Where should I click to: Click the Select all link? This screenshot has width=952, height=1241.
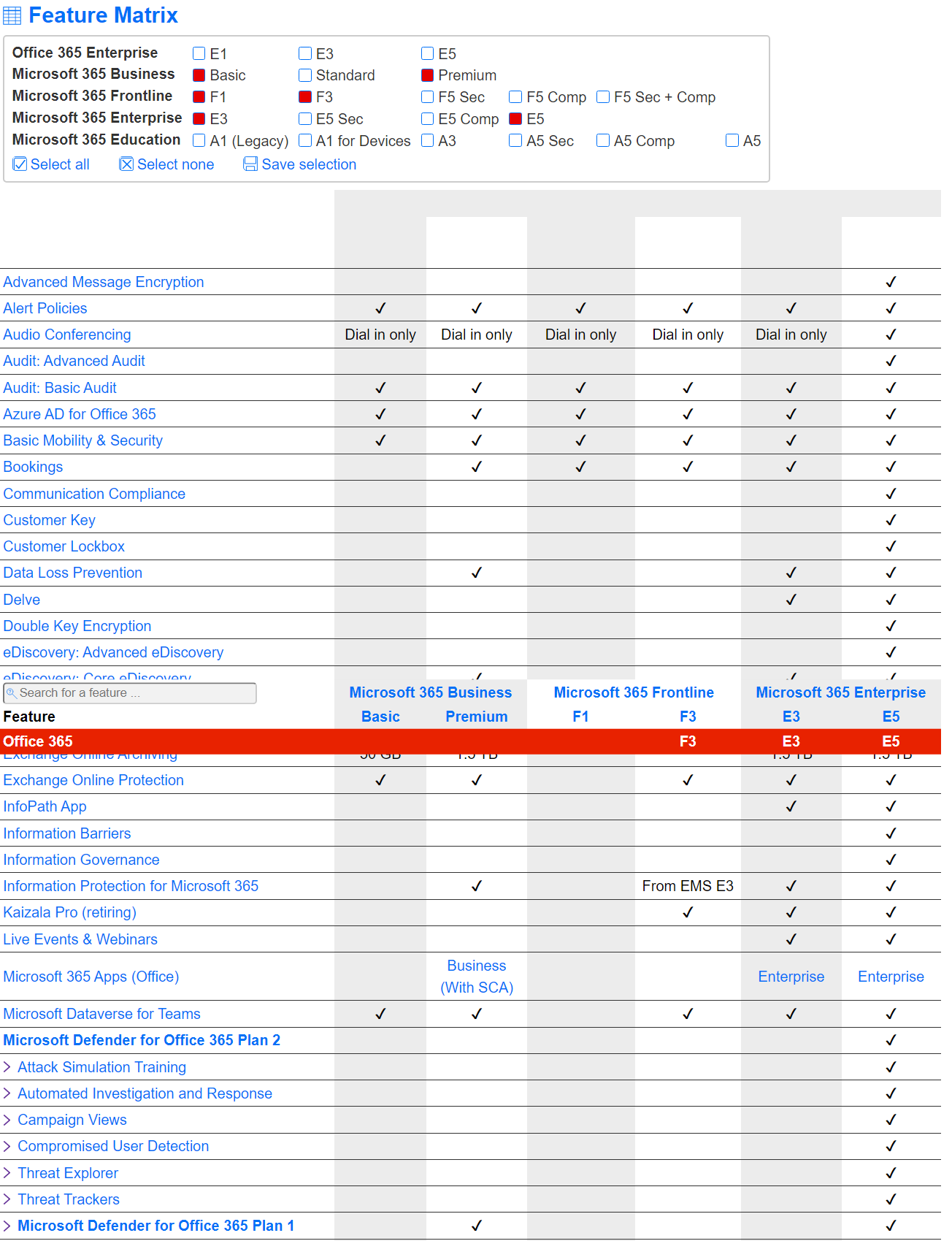(x=60, y=164)
